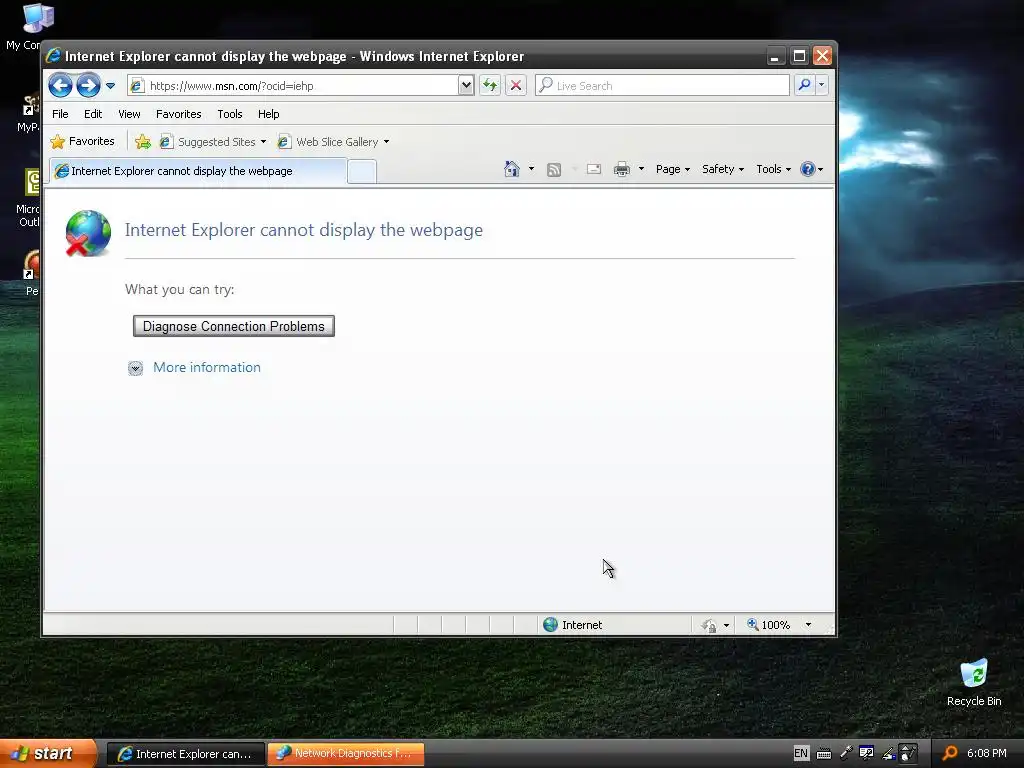Viewport: 1024px width, 768px height.
Task: Open the Page command bar menu
Action: click(673, 169)
